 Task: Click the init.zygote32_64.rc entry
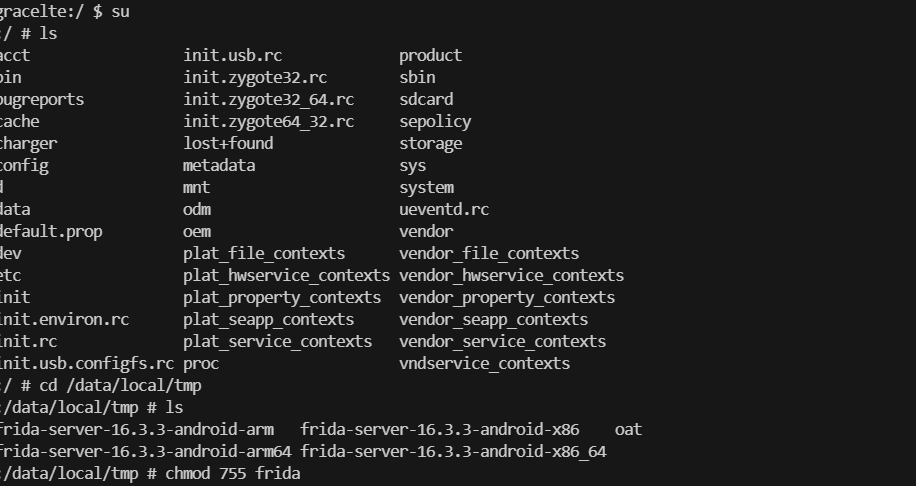[268, 99]
